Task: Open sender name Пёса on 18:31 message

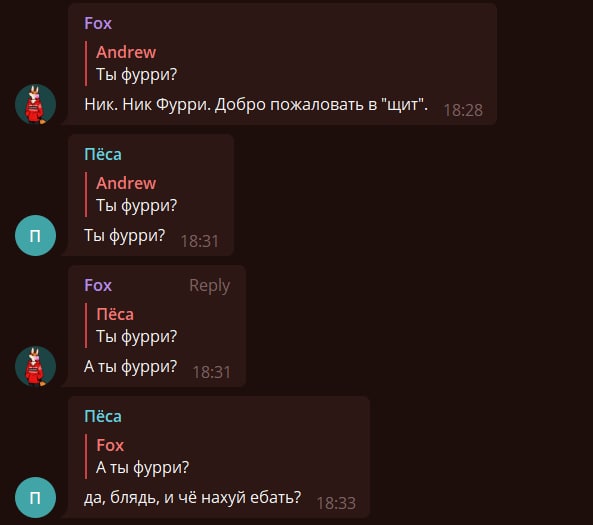Action: [x=103, y=154]
